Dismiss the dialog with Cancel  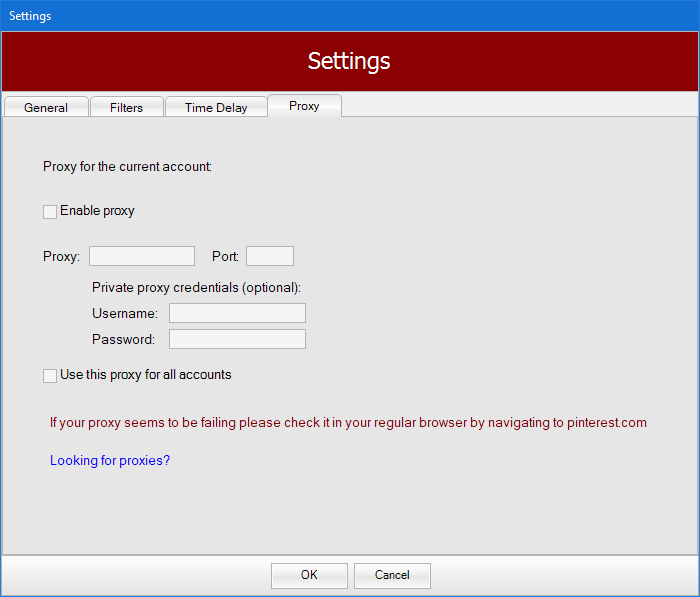point(392,575)
